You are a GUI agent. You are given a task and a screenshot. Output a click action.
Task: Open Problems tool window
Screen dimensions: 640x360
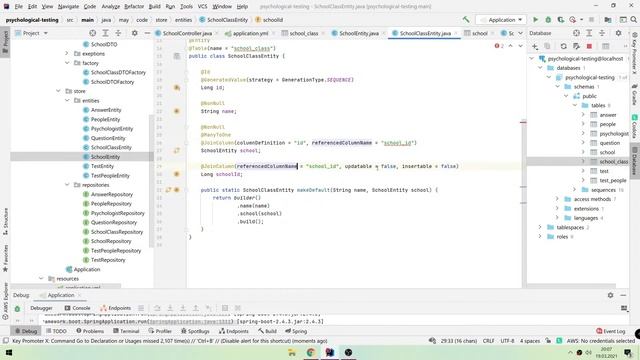pyautogui.click(x=90, y=331)
